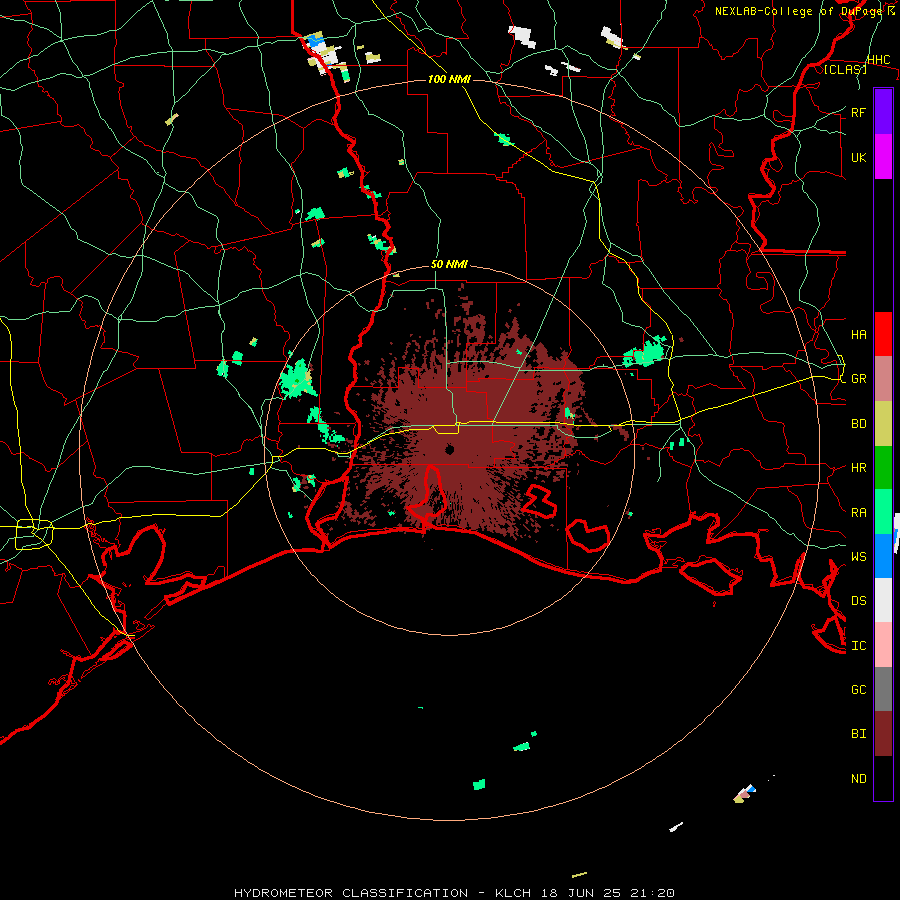Click the 21:20 timestamp
Viewport: 900px width, 900px height.
pos(654,893)
